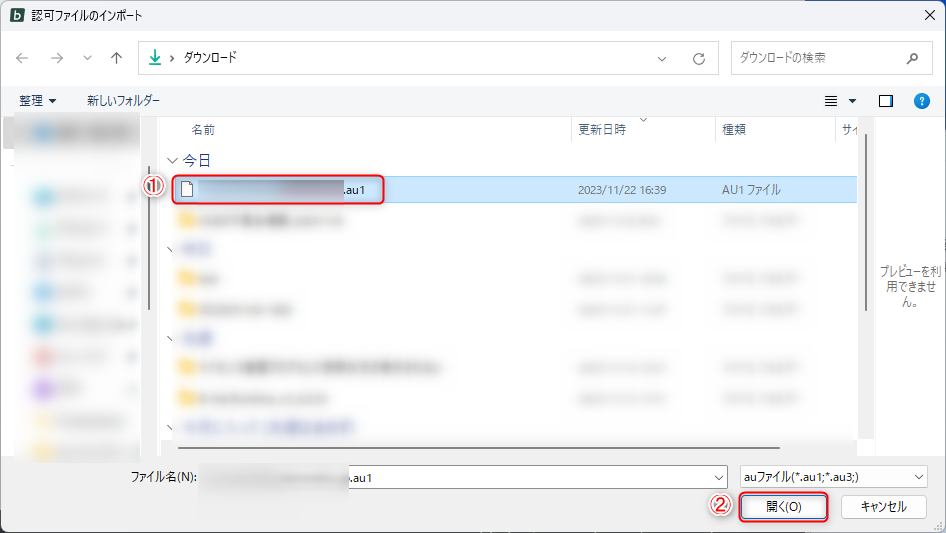
Task: Open the Help question mark icon
Action: click(922, 101)
